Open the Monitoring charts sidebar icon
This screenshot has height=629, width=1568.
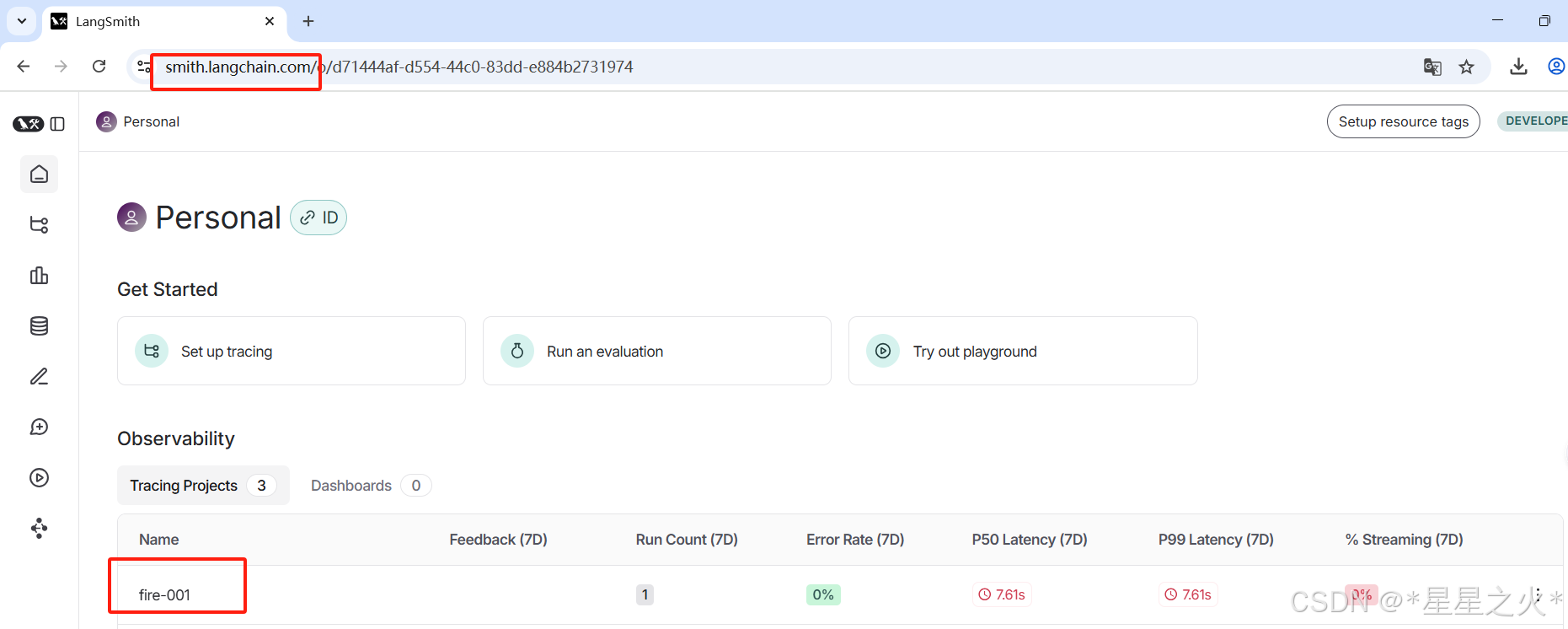[x=39, y=276]
